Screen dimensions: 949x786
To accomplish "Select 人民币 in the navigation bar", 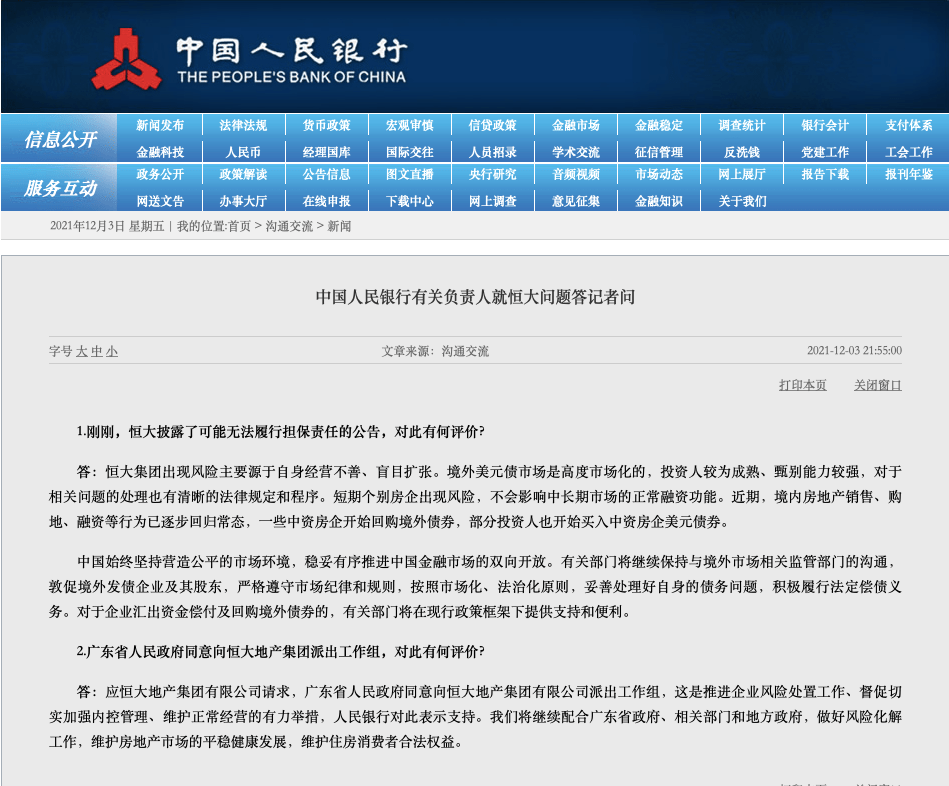I will click(243, 152).
